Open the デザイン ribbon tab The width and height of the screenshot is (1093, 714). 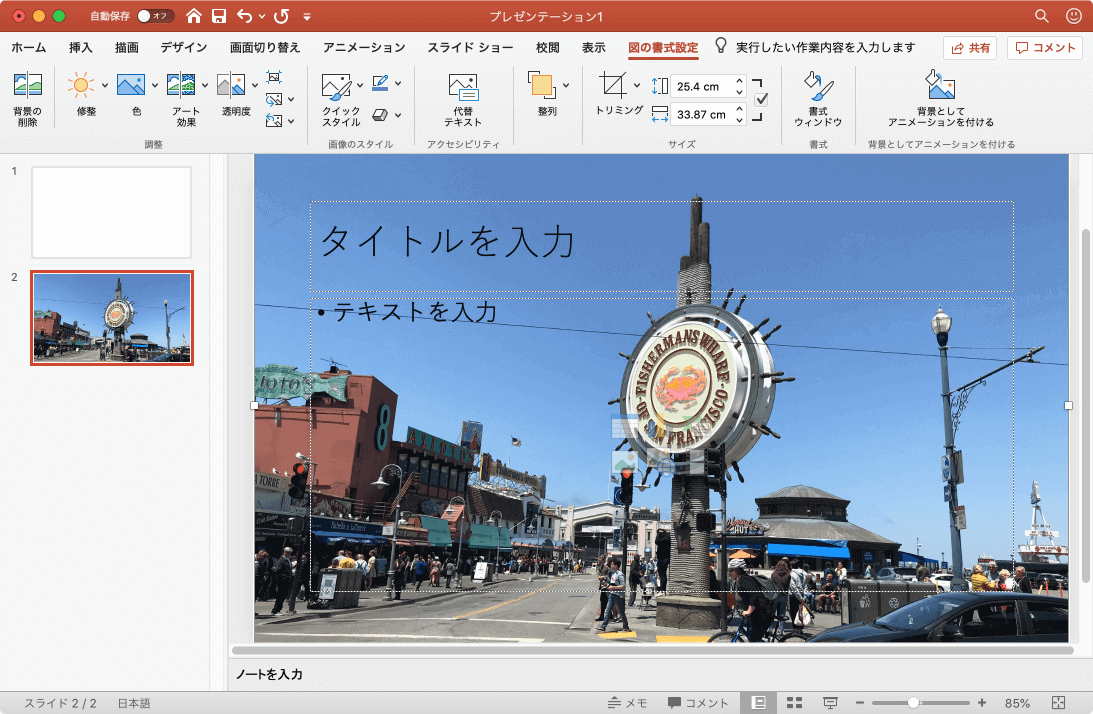tap(183, 47)
